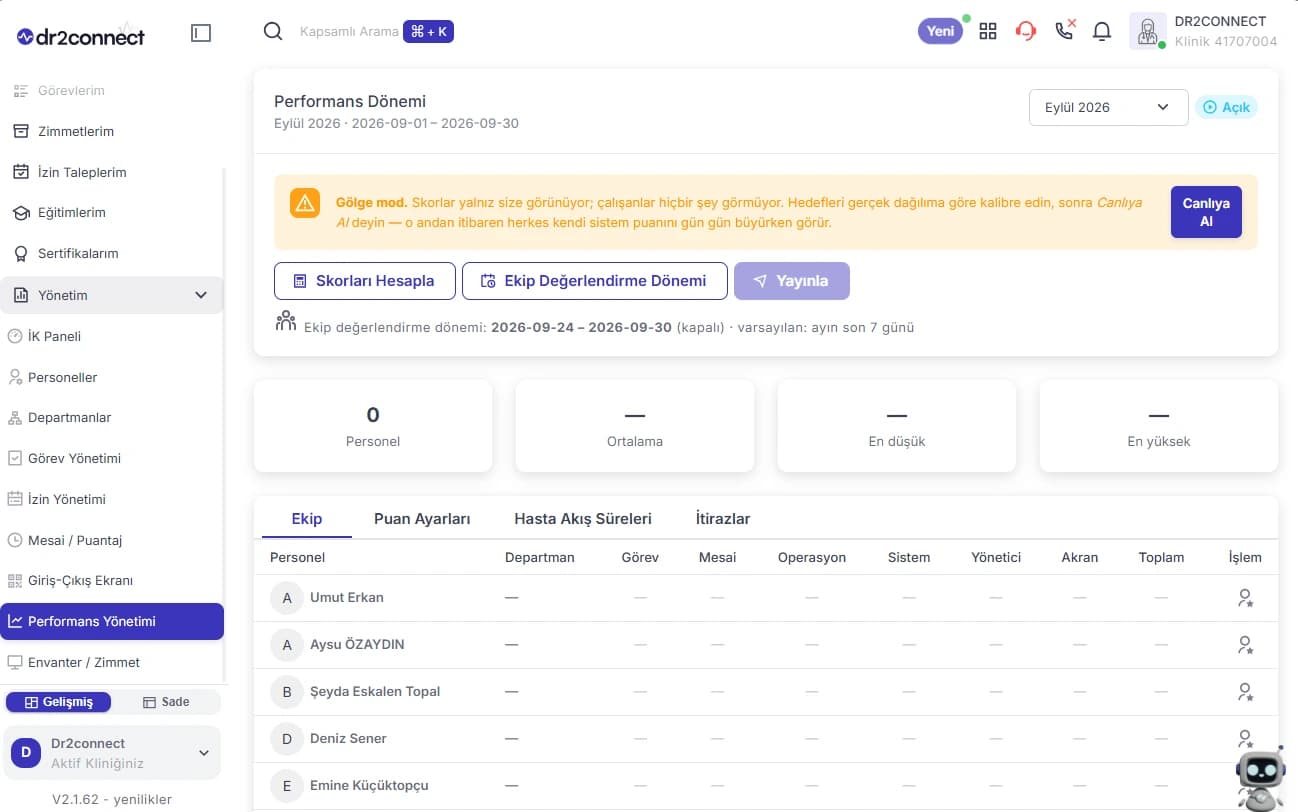Open the apps grid icon
This screenshot has width=1298, height=812.
pos(988,31)
